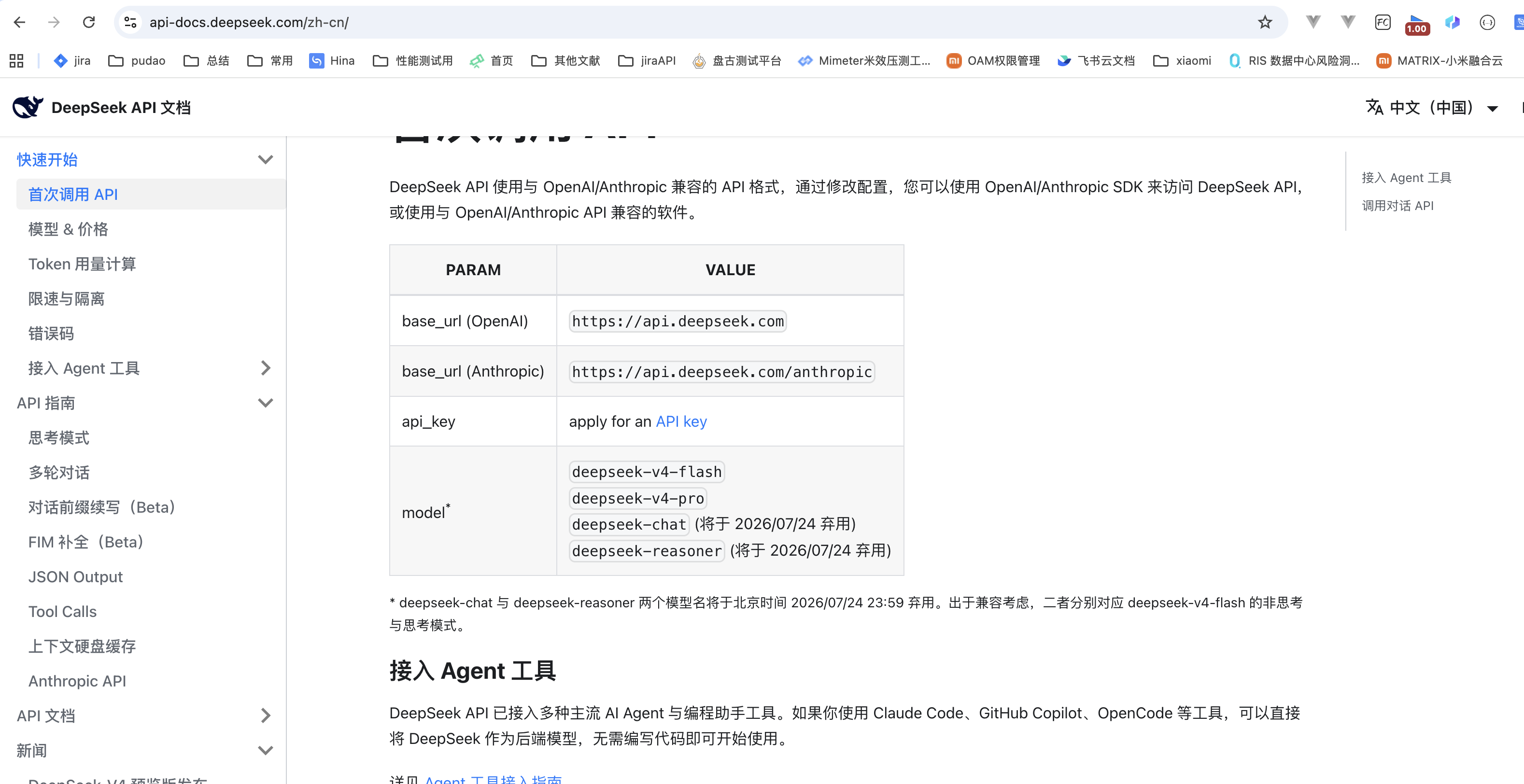This screenshot has width=1524, height=784.
Task: Click the deepseek-v4-pro model name
Action: (x=638, y=498)
